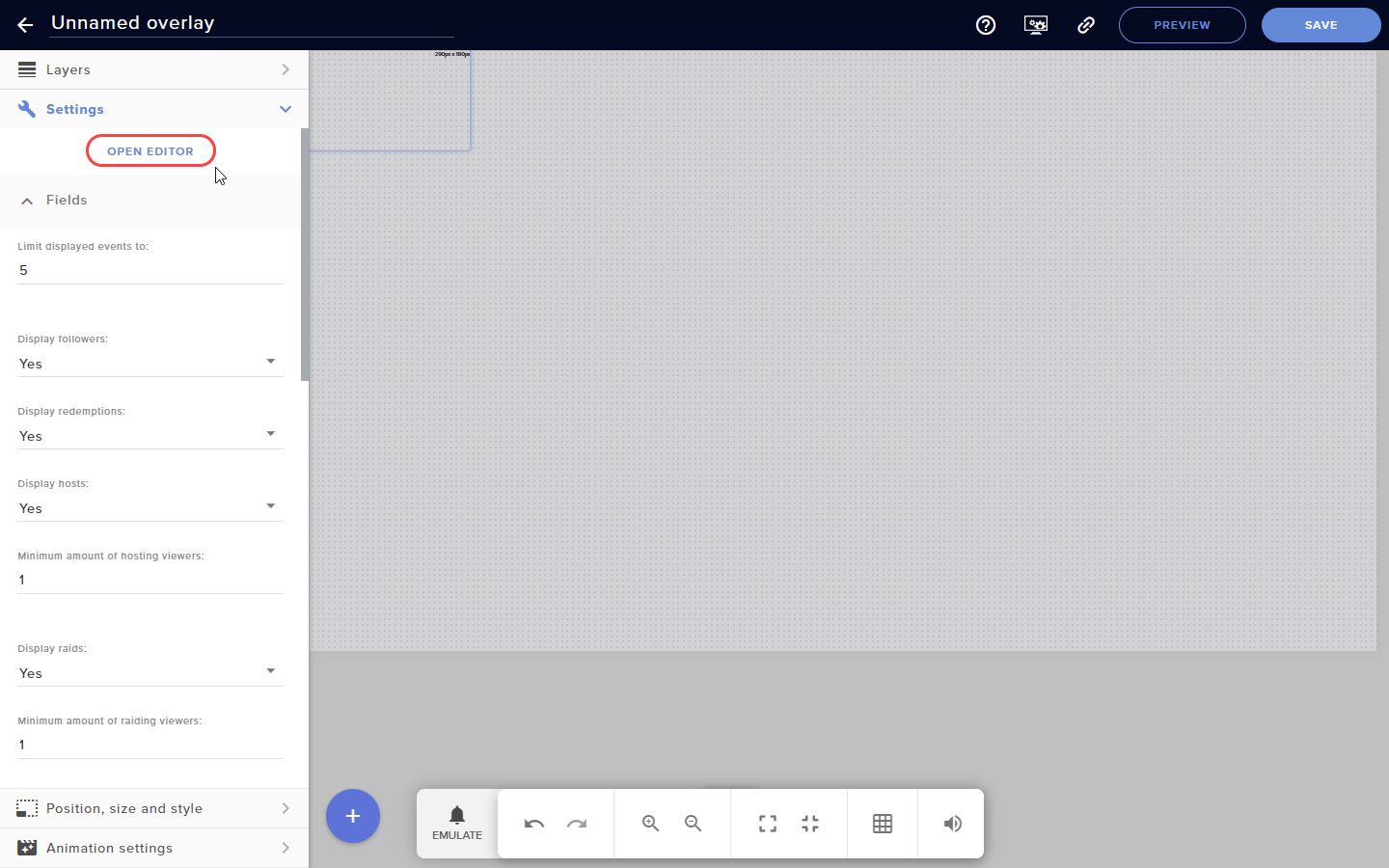
Task: Open the Display raids dropdown
Action: (x=150, y=673)
